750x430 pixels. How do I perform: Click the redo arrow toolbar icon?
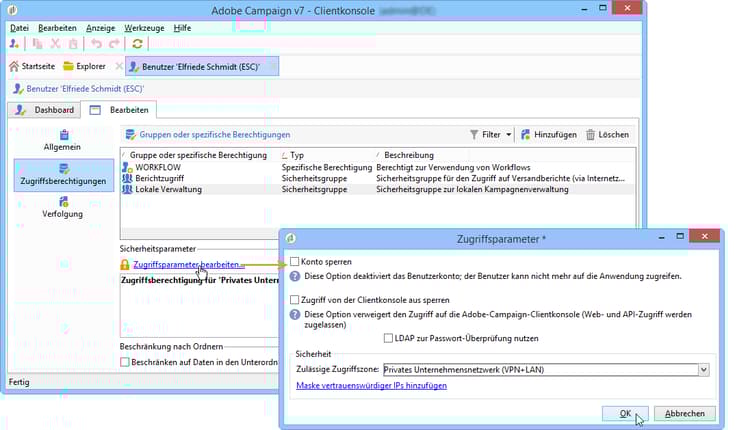(114, 44)
